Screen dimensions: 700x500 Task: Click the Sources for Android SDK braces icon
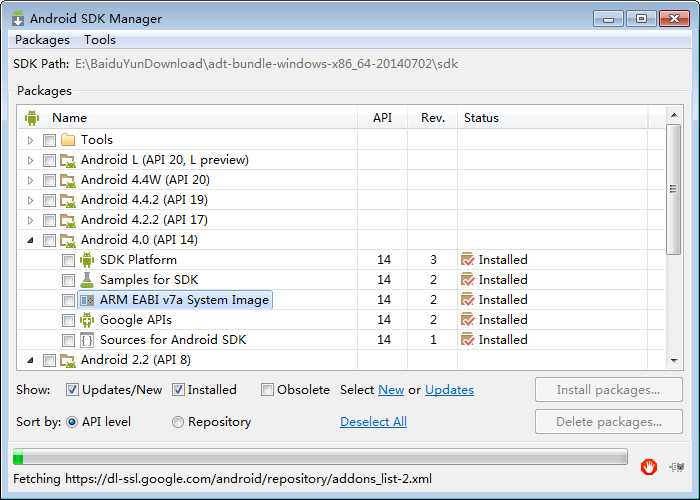[87, 340]
